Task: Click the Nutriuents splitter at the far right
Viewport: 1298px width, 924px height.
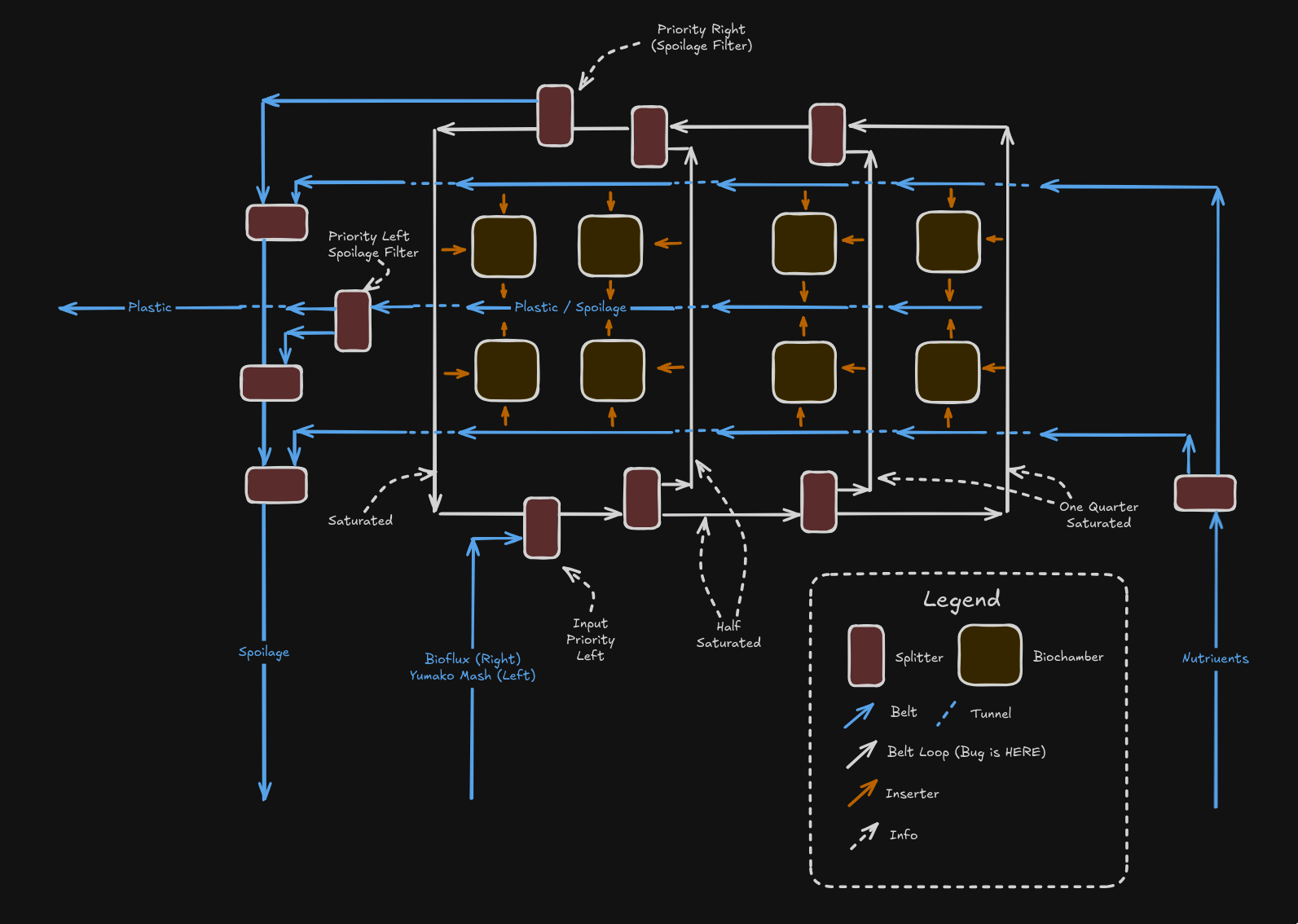Action: [1205, 493]
